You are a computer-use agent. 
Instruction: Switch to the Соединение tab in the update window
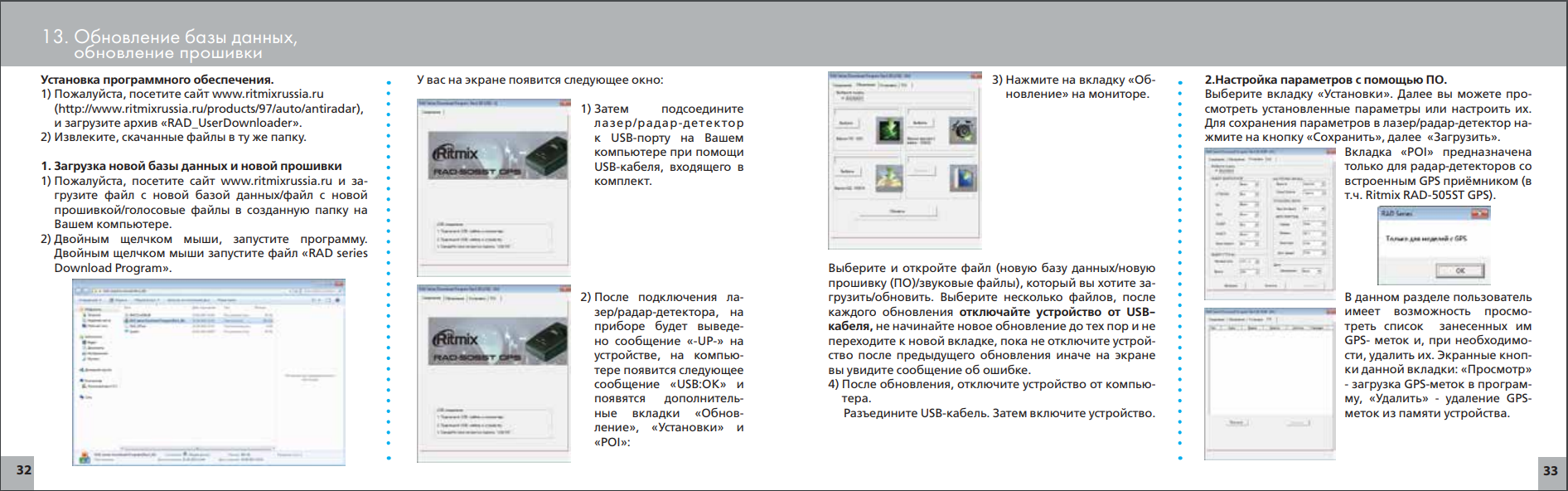[x=842, y=84]
